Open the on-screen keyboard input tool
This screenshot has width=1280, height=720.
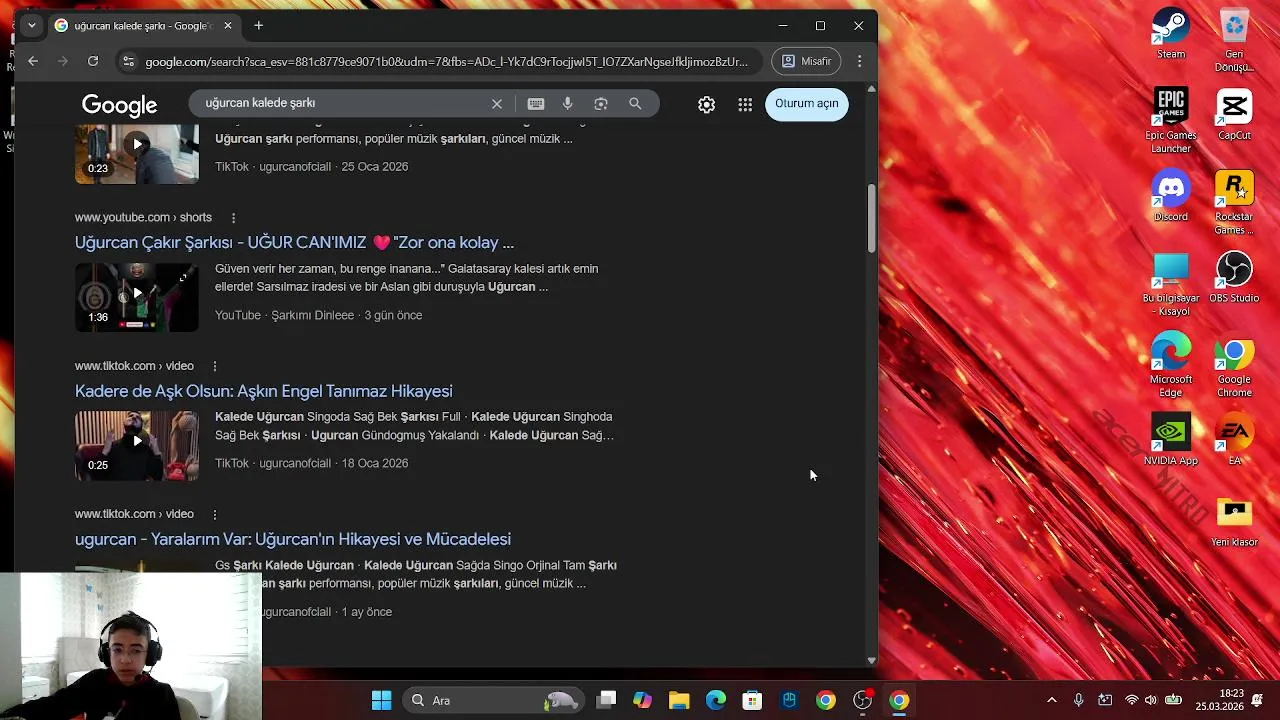(536, 104)
